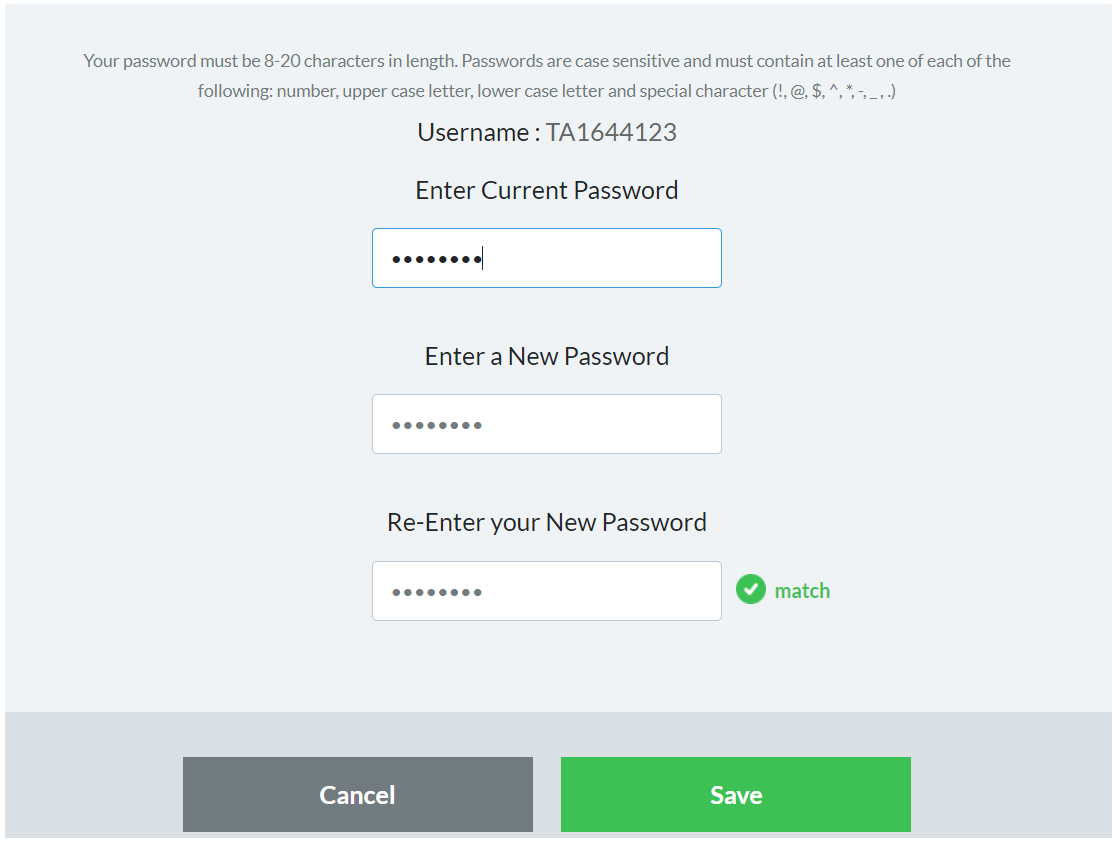Click the 'Username :' label
The width and height of the screenshot is (1113, 844).
tap(476, 131)
